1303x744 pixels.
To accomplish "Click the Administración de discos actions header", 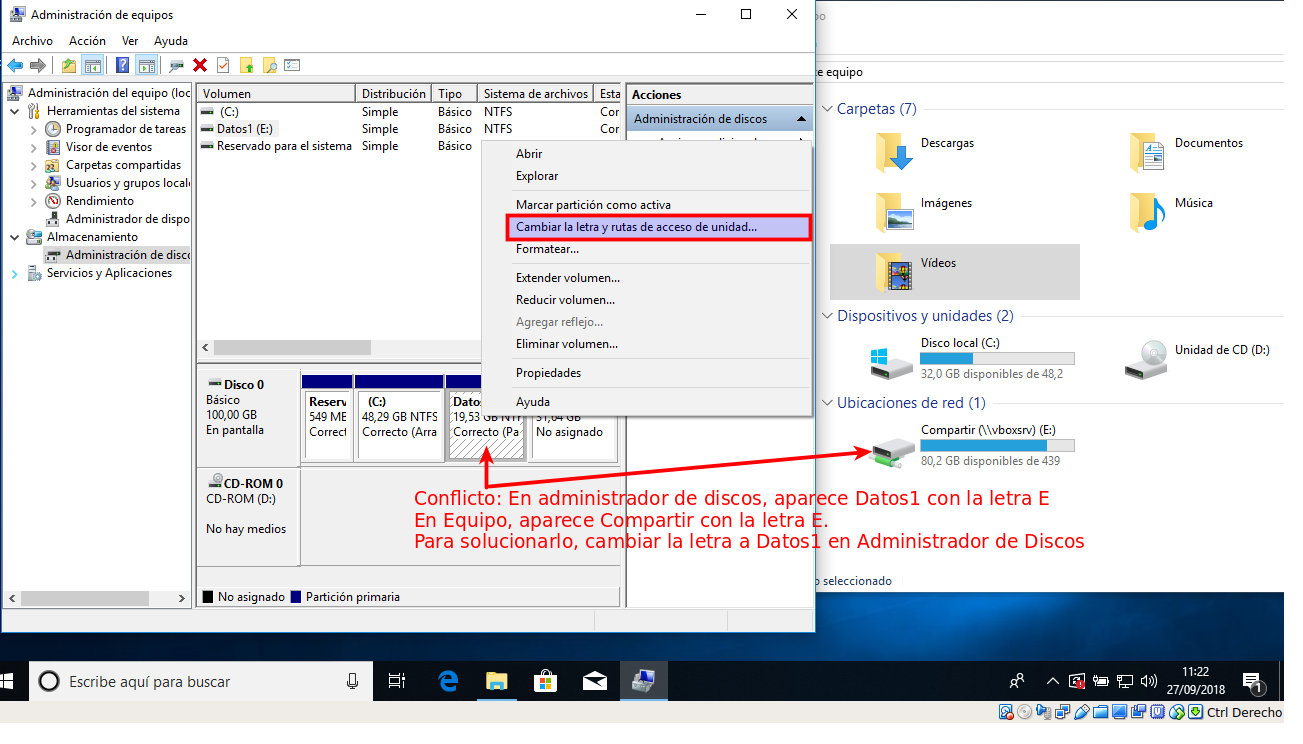I will [x=719, y=119].
